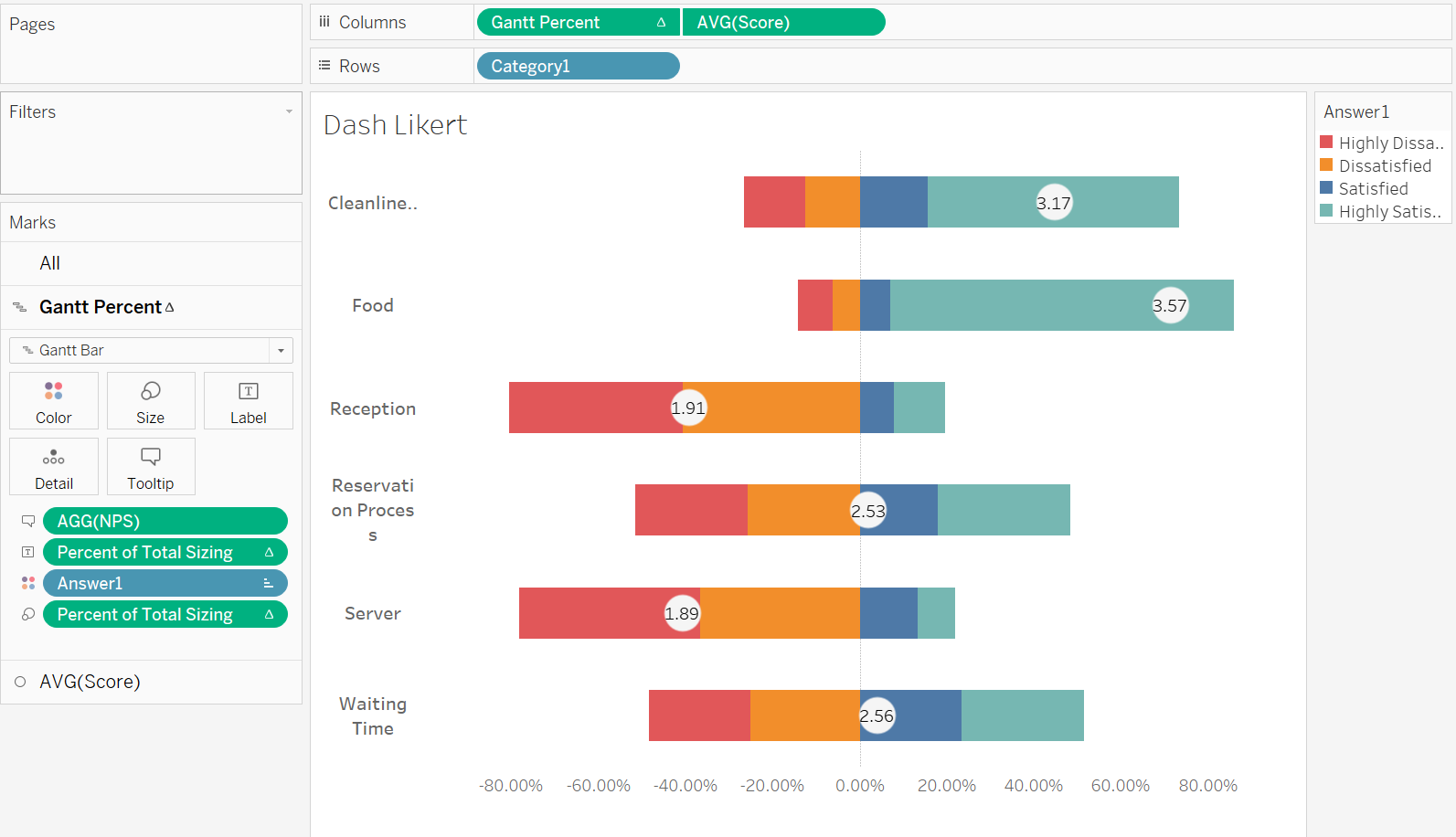
Task: Click the Detail button on the Marks card
Action: click(x=53, y=466)
